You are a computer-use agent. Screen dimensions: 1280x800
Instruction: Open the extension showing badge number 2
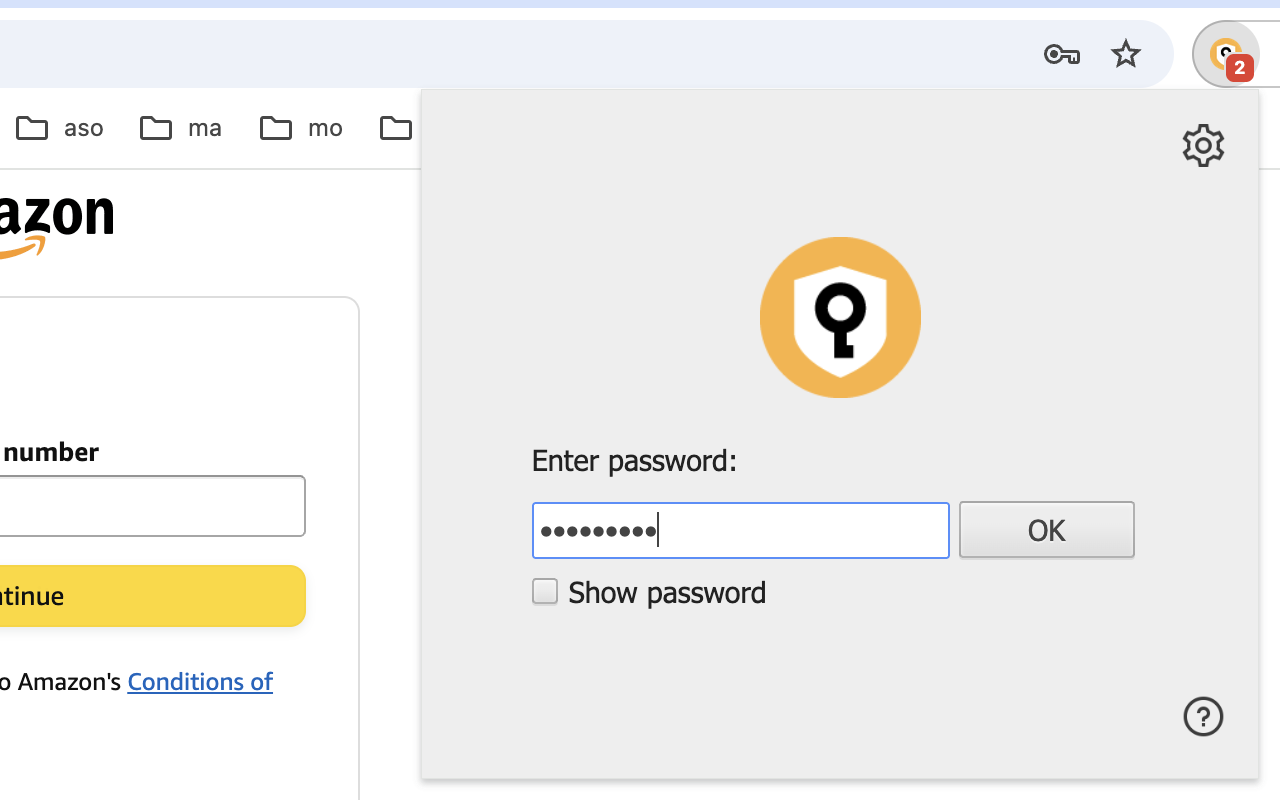click(1226, 54)
